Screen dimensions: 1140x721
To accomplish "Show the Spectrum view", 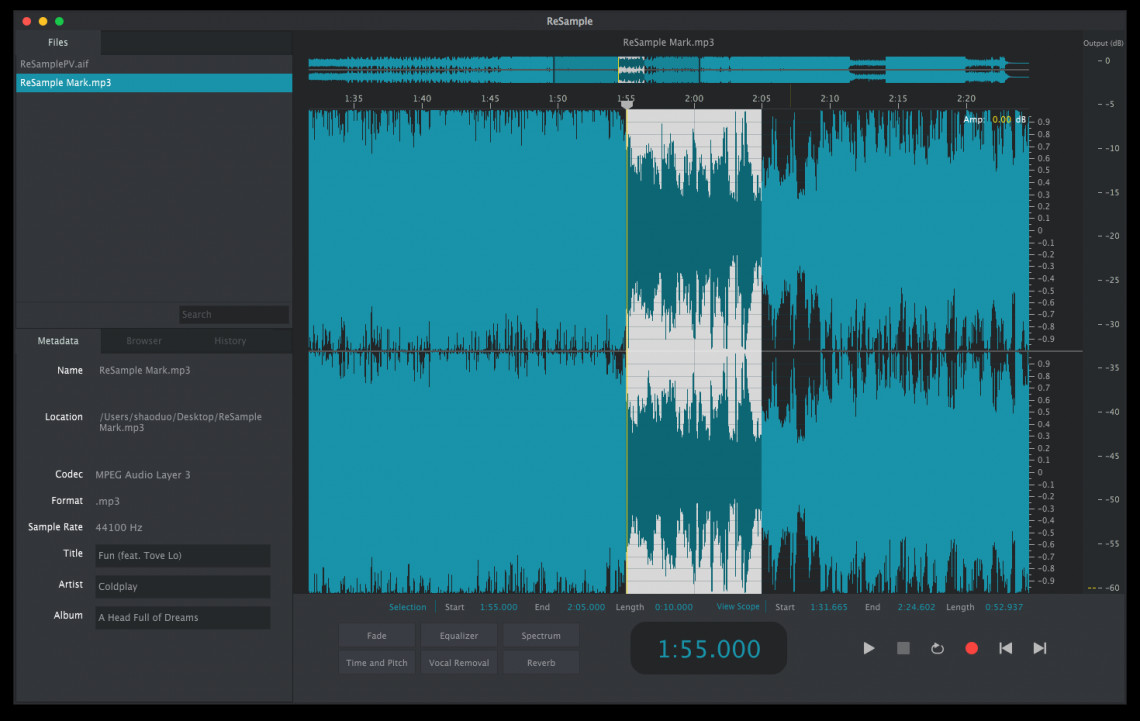I will coord(541,636).
